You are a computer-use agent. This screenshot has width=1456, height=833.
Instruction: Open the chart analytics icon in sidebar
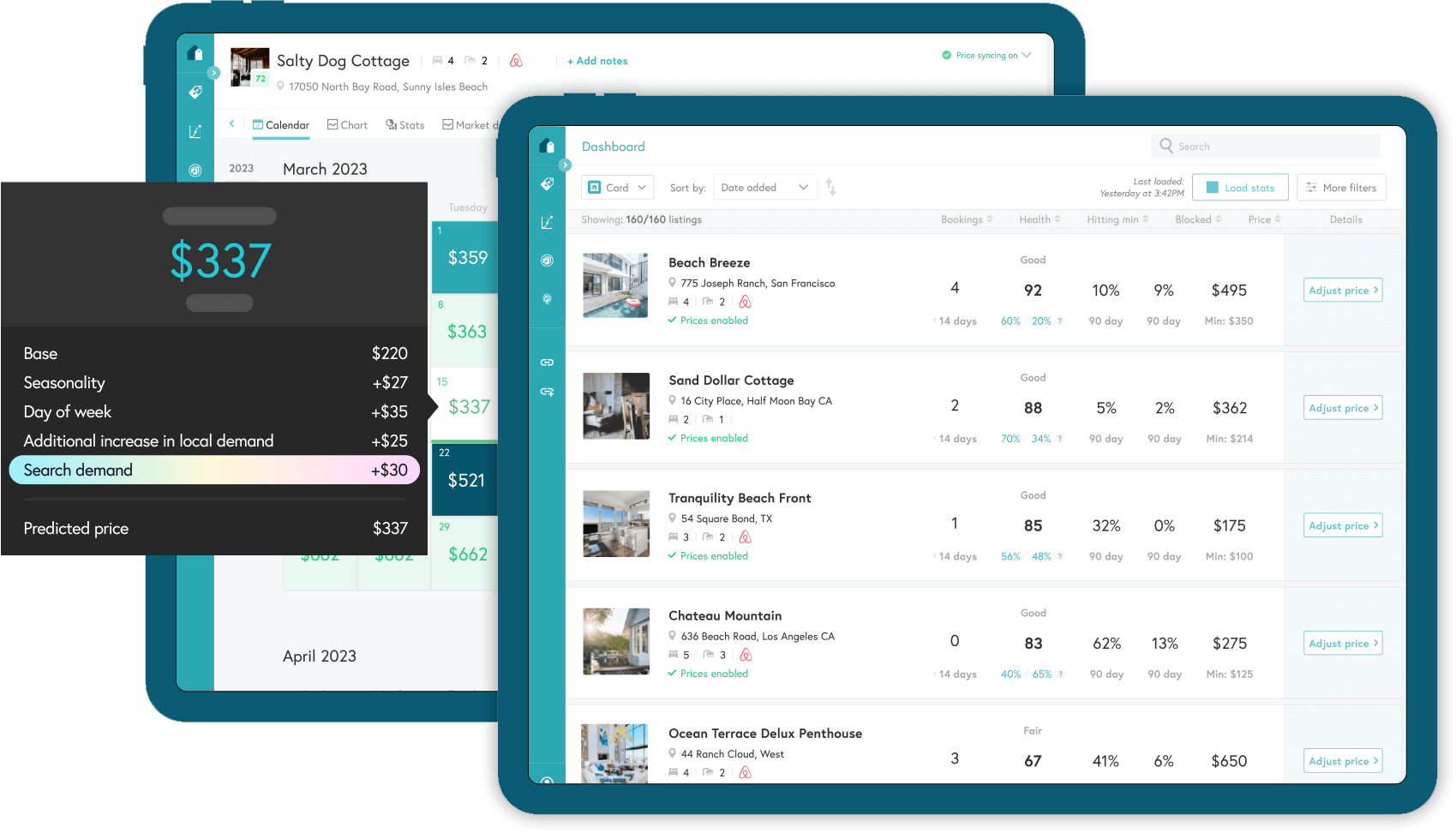click(x=548, y=221)
